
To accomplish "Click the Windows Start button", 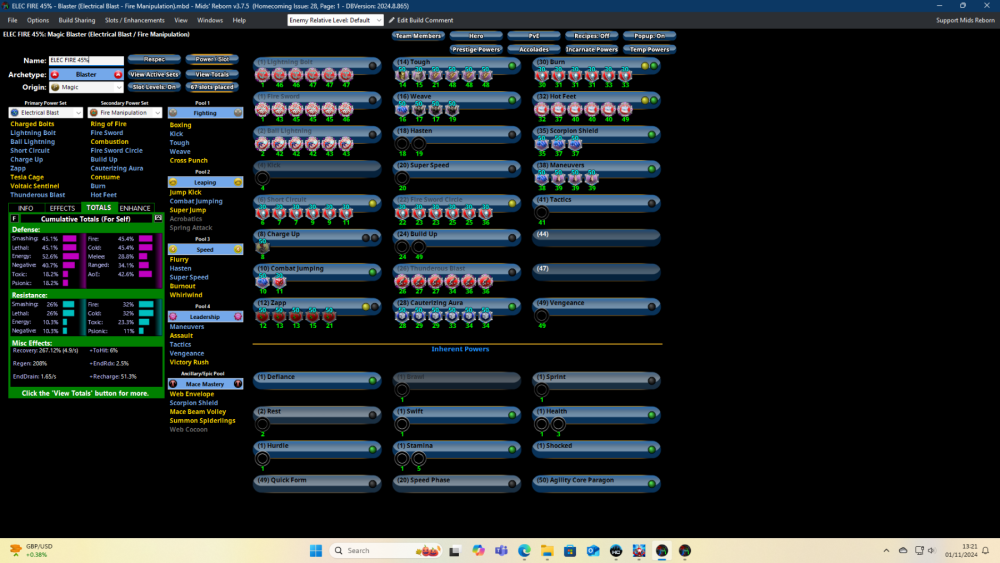I will (x=316, y=551).
